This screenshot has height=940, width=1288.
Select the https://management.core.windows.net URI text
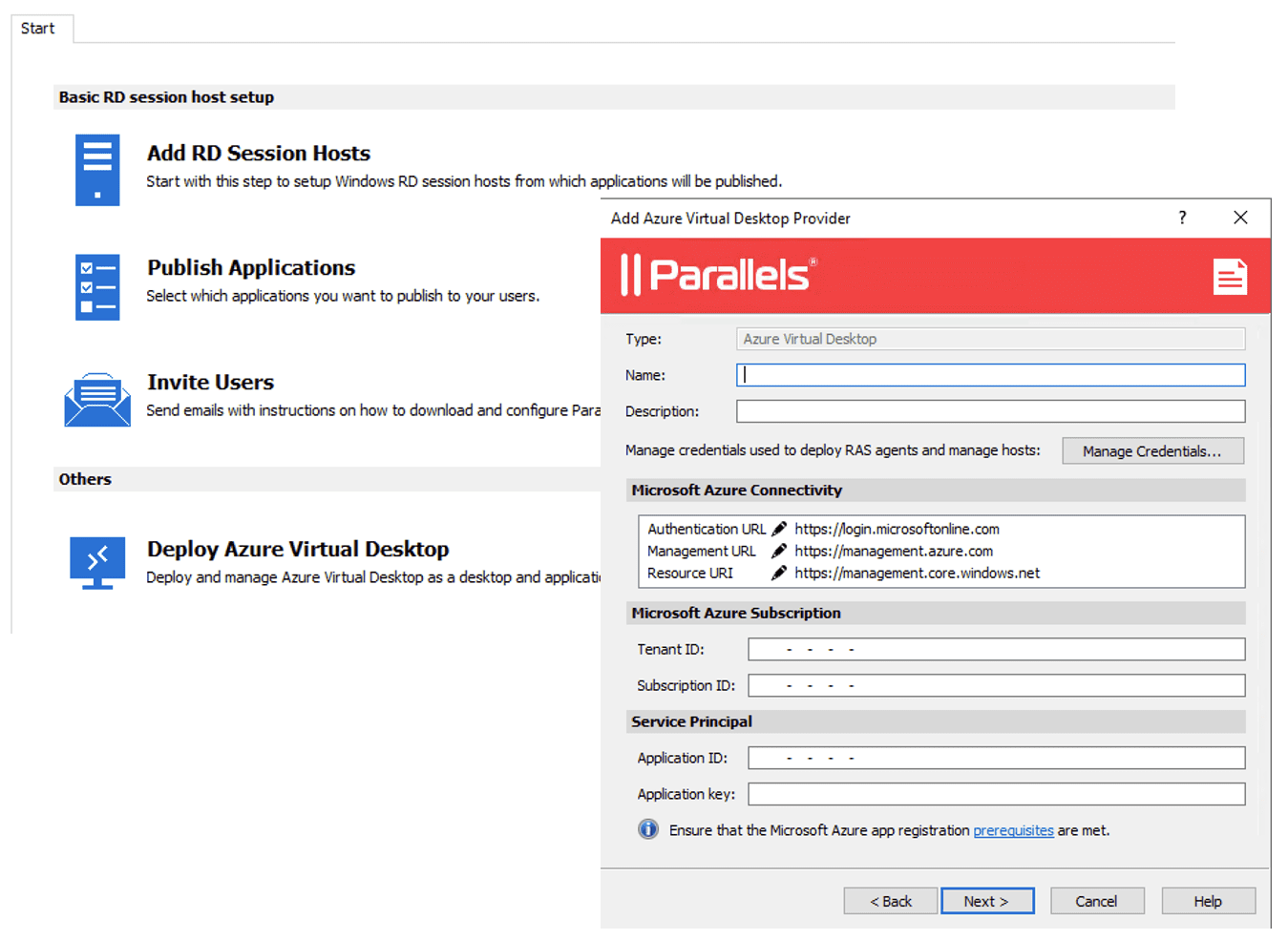click(x=917, y=573)
